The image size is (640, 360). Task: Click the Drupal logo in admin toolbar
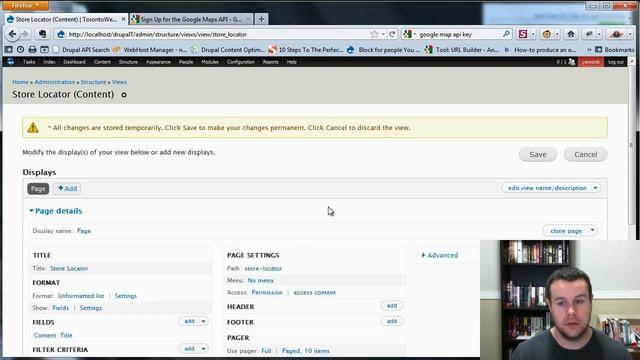click(11, 62)
